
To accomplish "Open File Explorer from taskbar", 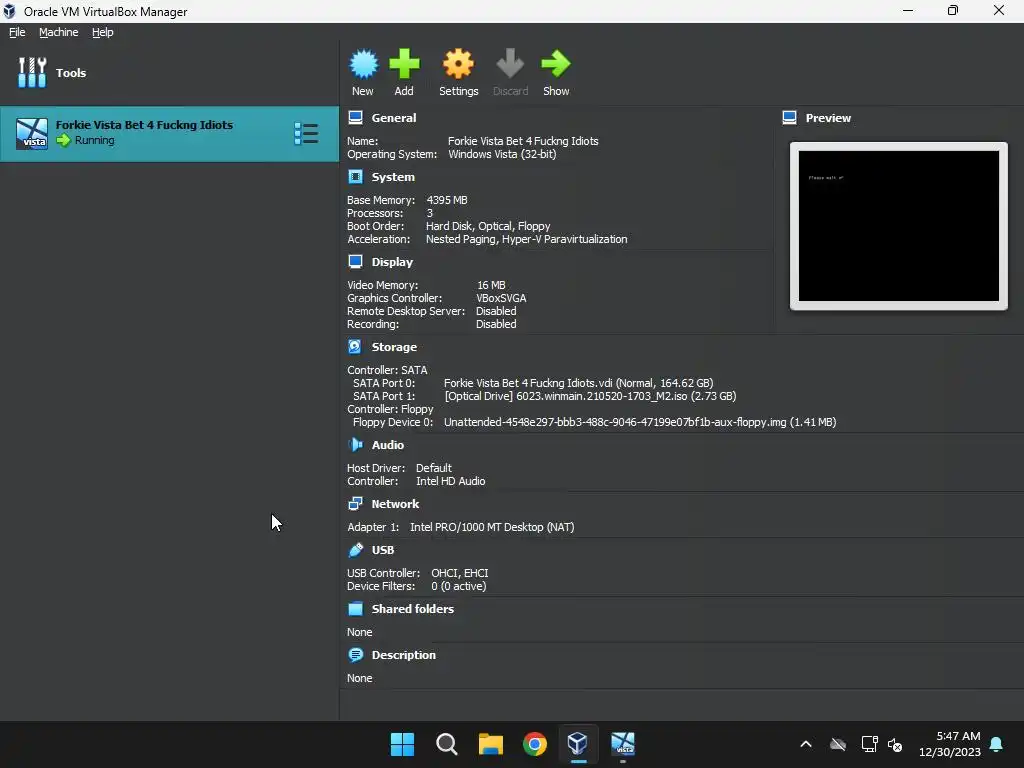I will click(x=490, y=744).
